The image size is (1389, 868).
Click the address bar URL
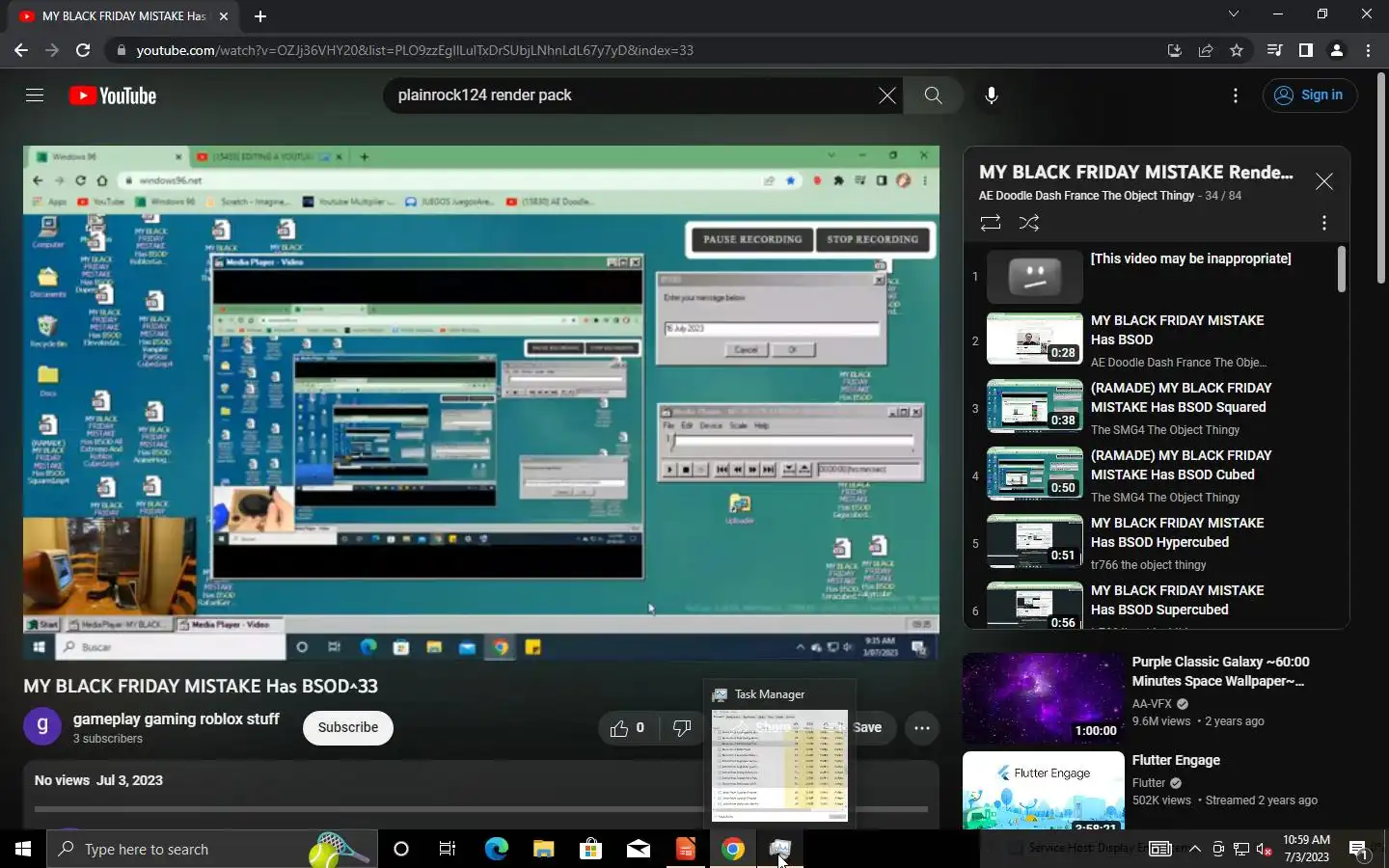(x=415, y=50)
